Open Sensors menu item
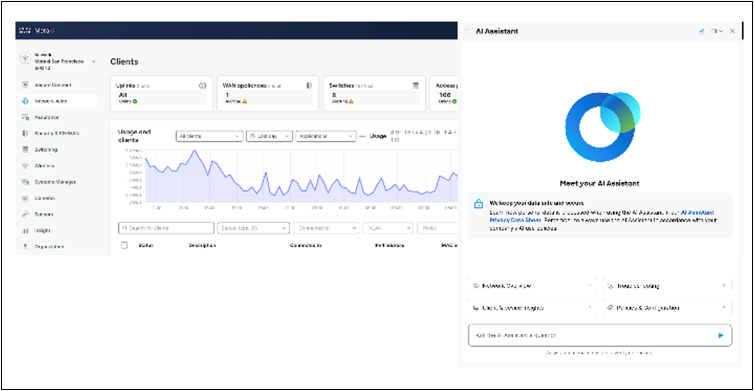 pos(58,214)
